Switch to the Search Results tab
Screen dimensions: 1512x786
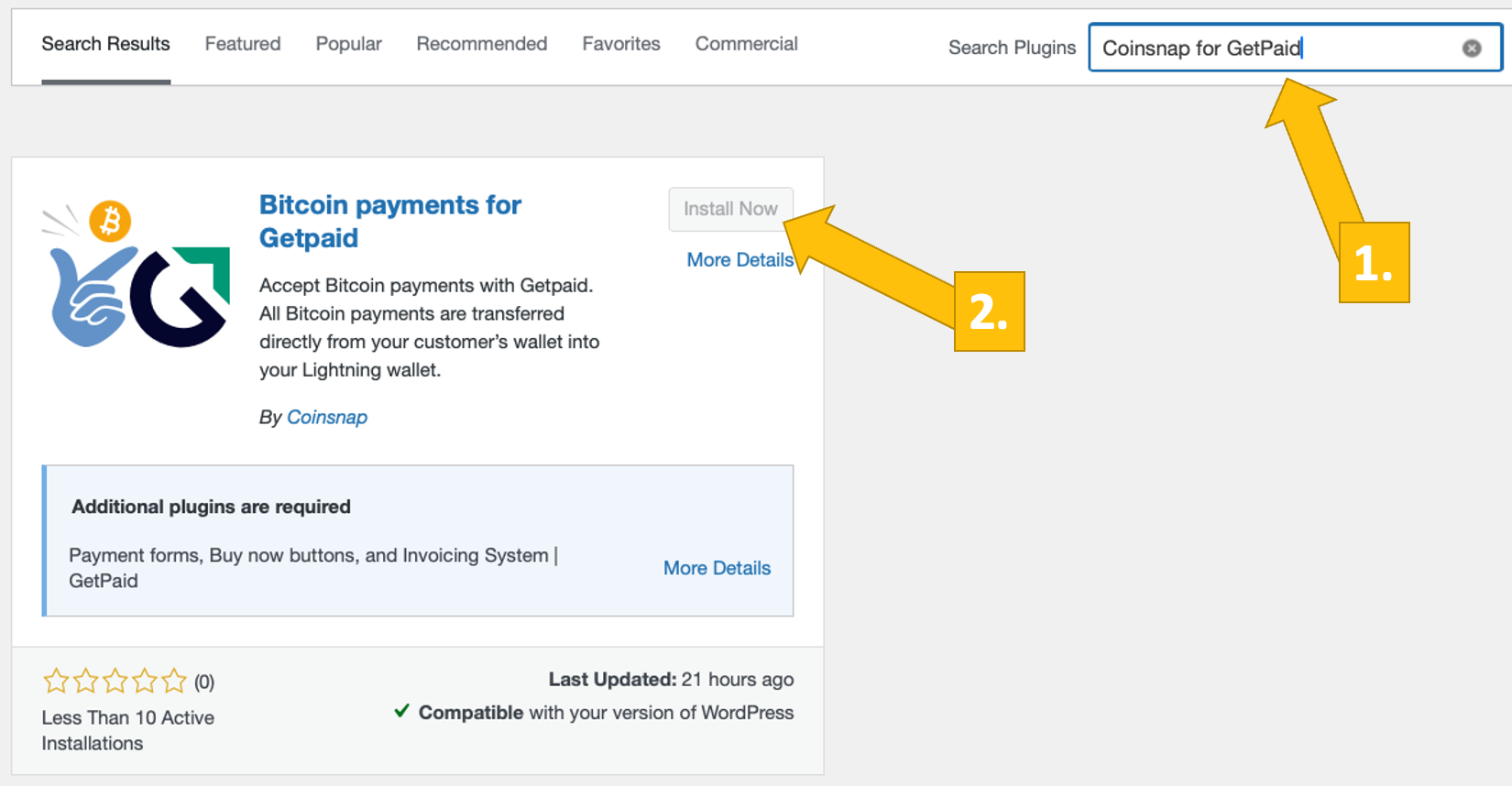click(x=105, y=44)
